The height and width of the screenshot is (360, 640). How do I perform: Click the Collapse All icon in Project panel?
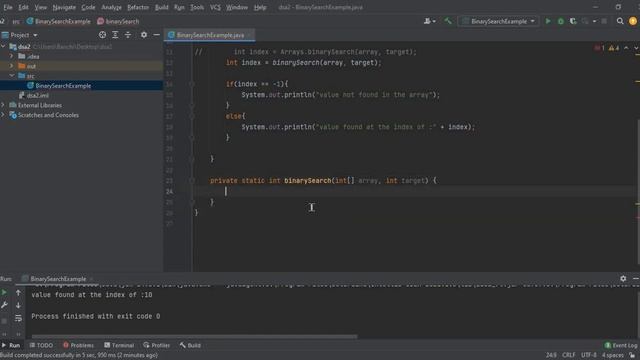128,35
